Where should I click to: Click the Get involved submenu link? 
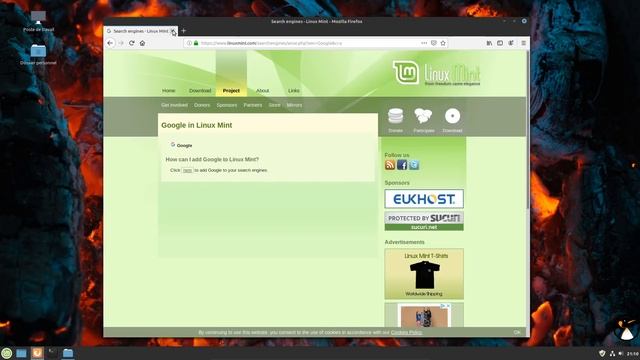(x=174, y=105)
